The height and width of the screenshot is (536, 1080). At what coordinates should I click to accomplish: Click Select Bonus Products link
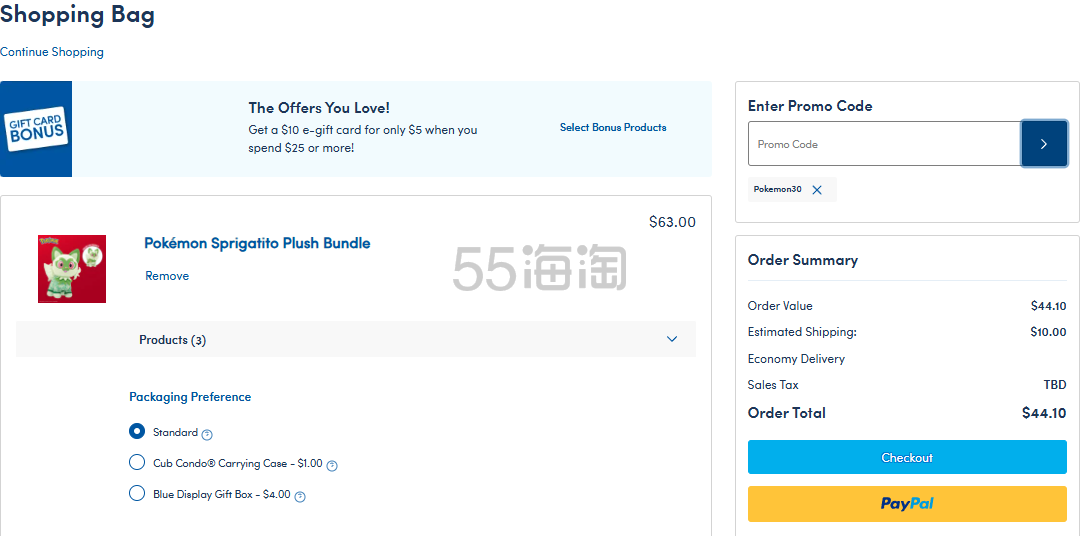613,128
